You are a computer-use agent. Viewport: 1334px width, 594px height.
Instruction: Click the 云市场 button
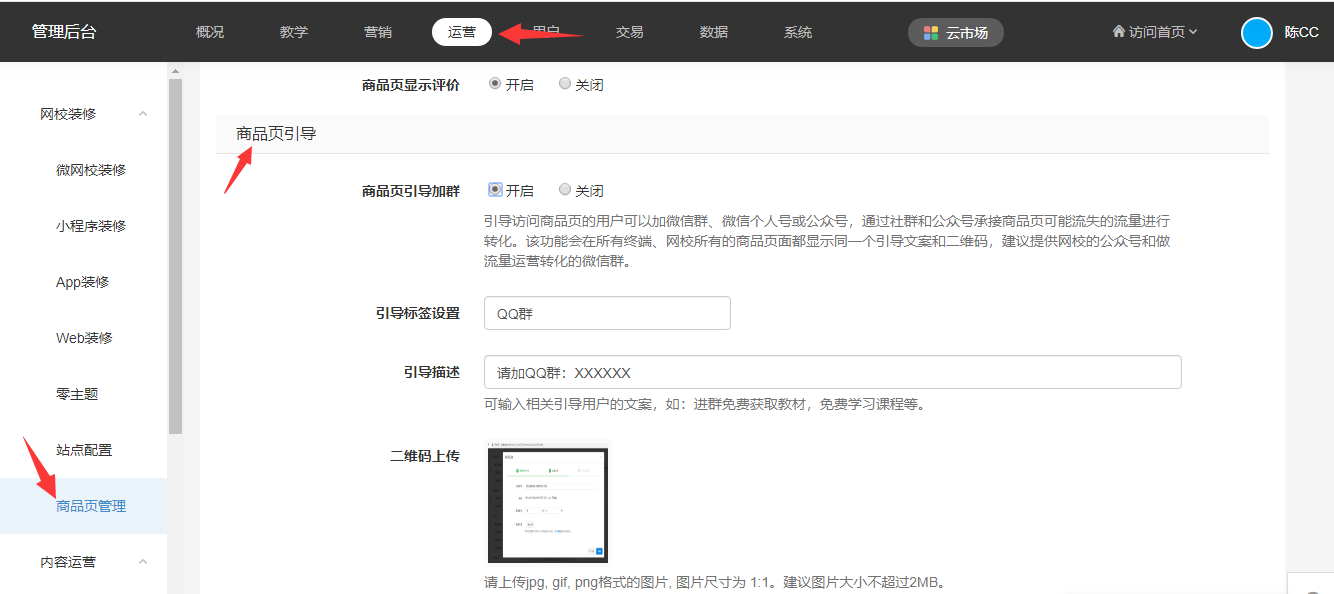point(955,33)
